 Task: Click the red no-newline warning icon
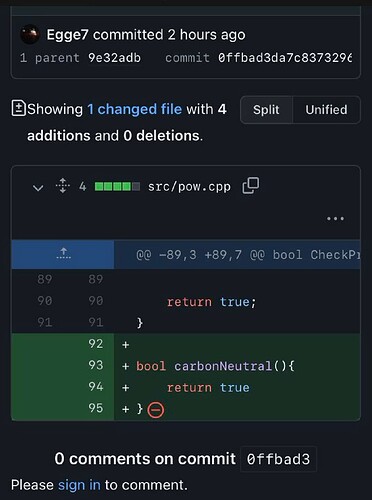(156, 410)
